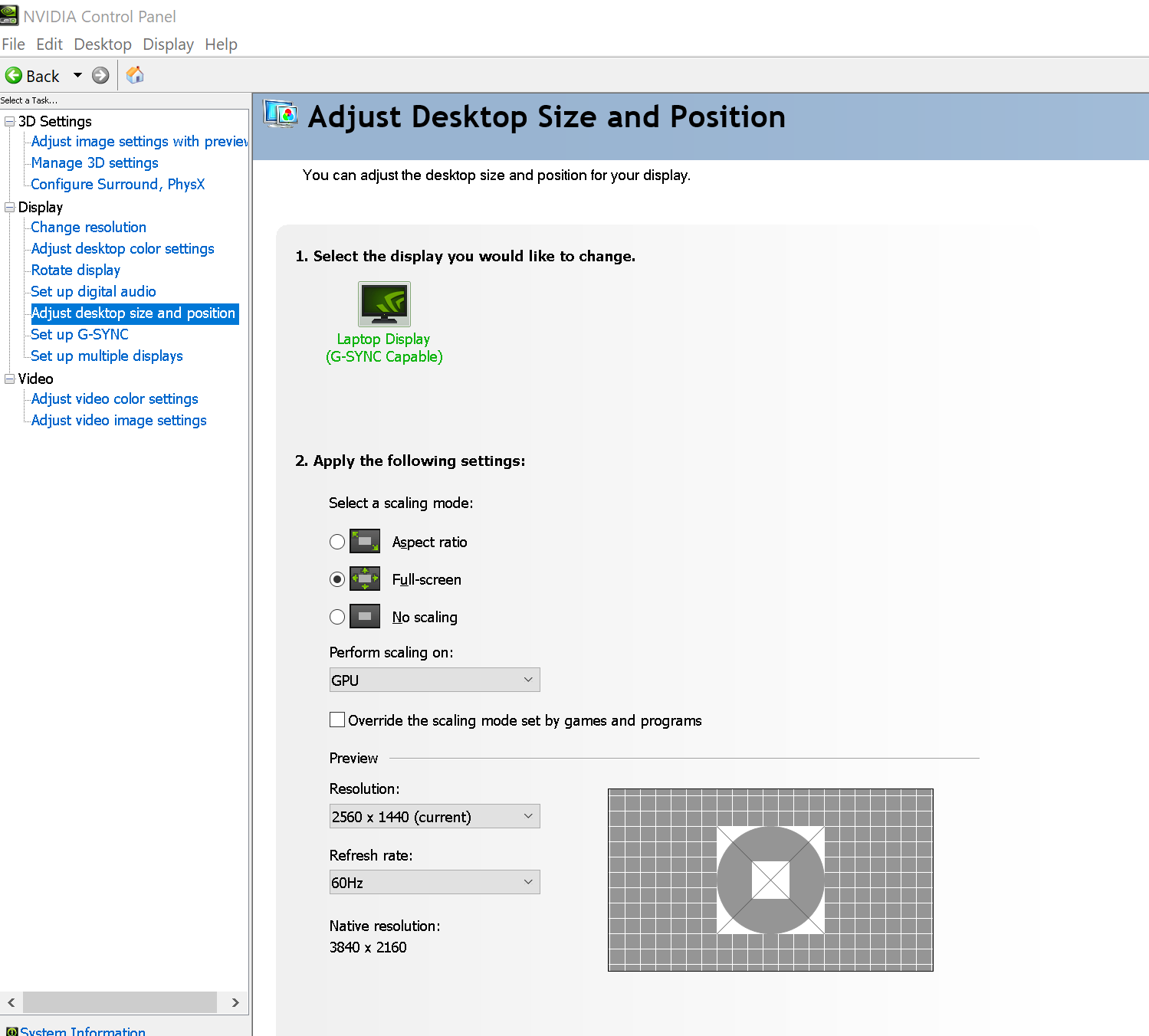Click the Home icon in toolbar
The width and height of the screenshot is (1149, 1036).
coord(135,74)
